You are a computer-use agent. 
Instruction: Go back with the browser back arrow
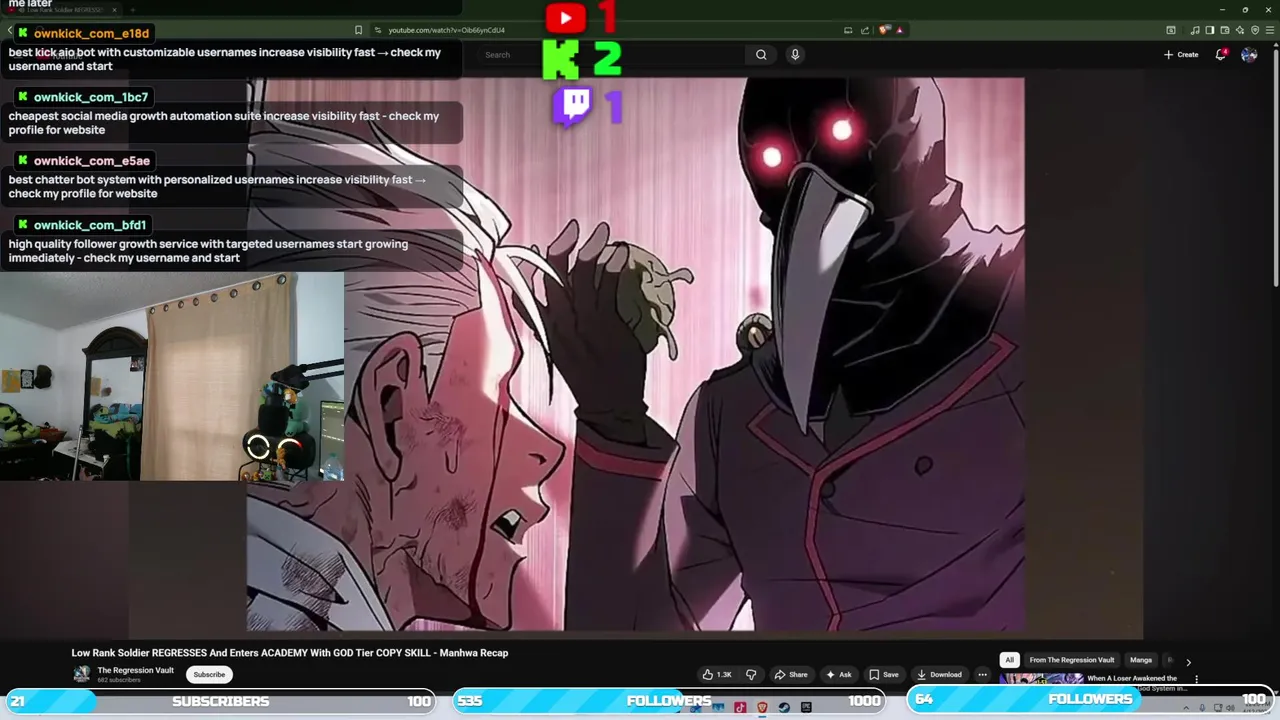coord(10,30)
